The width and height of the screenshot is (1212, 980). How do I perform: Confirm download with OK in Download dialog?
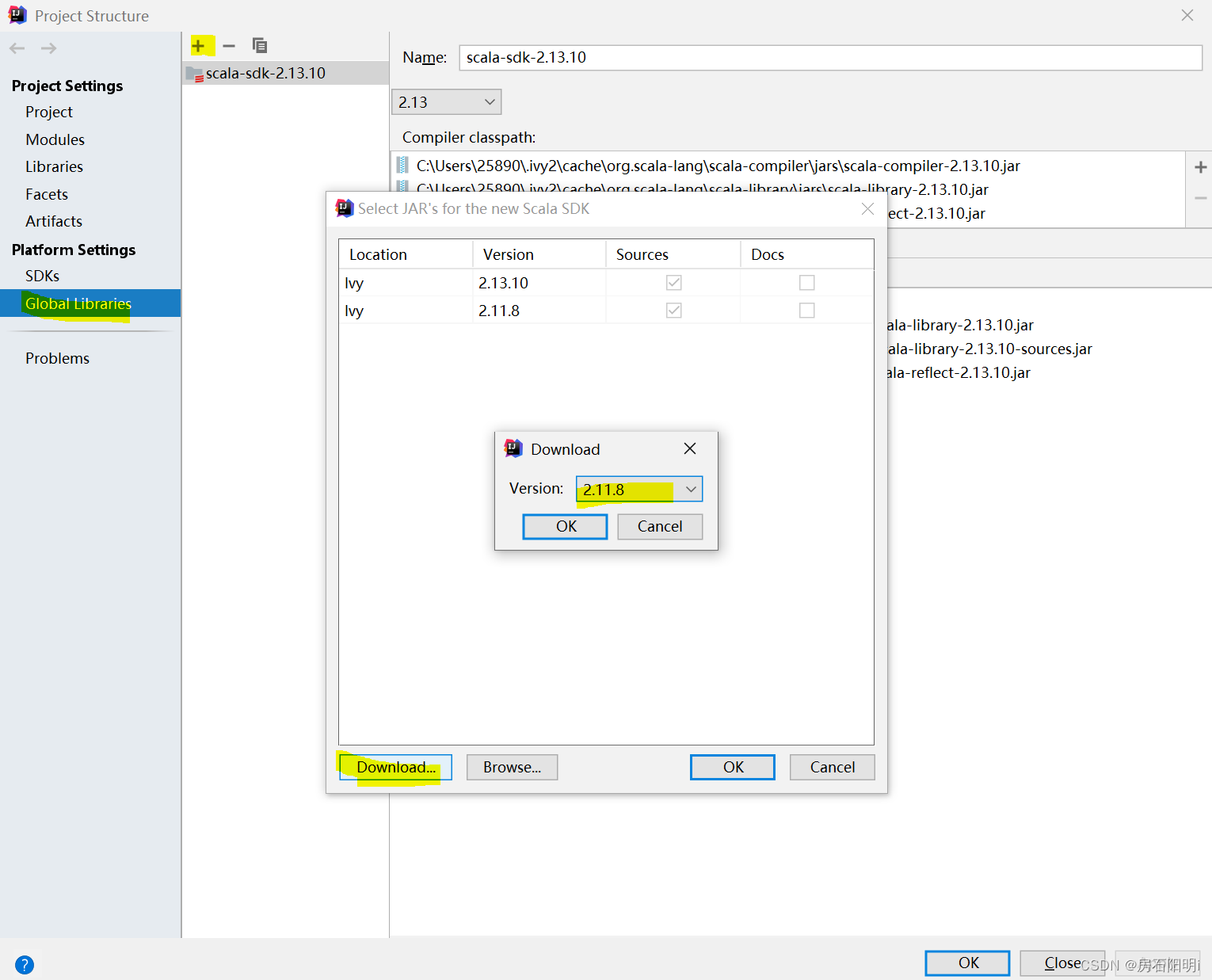[565, 527]
